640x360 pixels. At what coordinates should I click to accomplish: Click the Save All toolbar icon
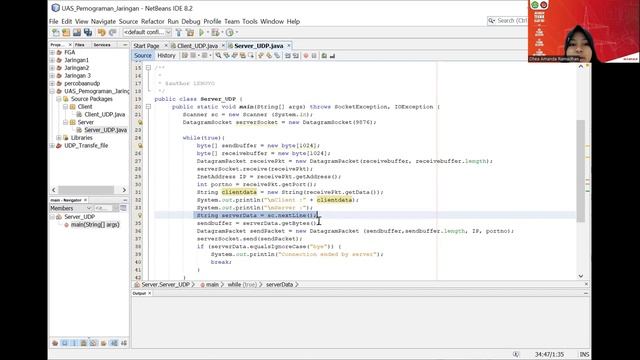tap(88, 32)
